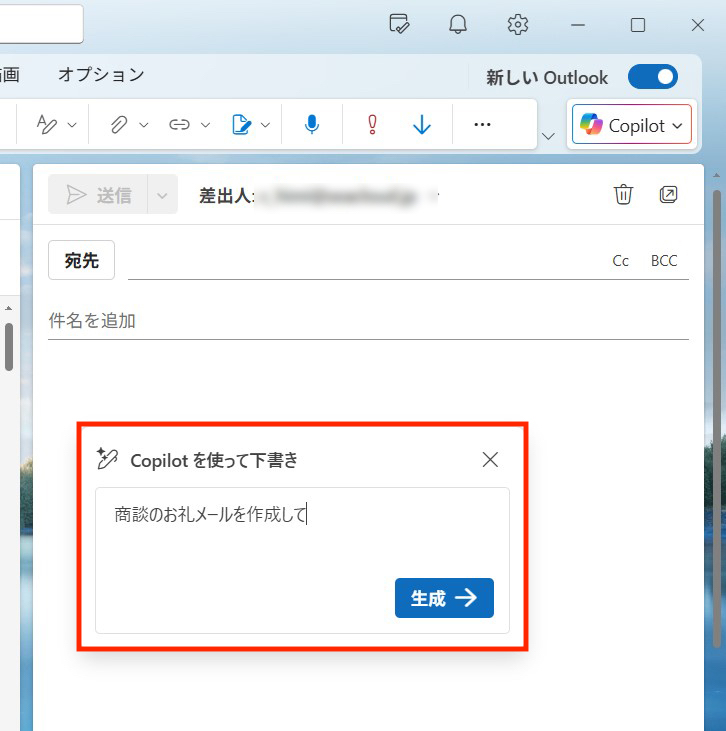Expand the text styles dropdown arrow
726x731 pixels.
pyautogui.click(x=72, y=125)
